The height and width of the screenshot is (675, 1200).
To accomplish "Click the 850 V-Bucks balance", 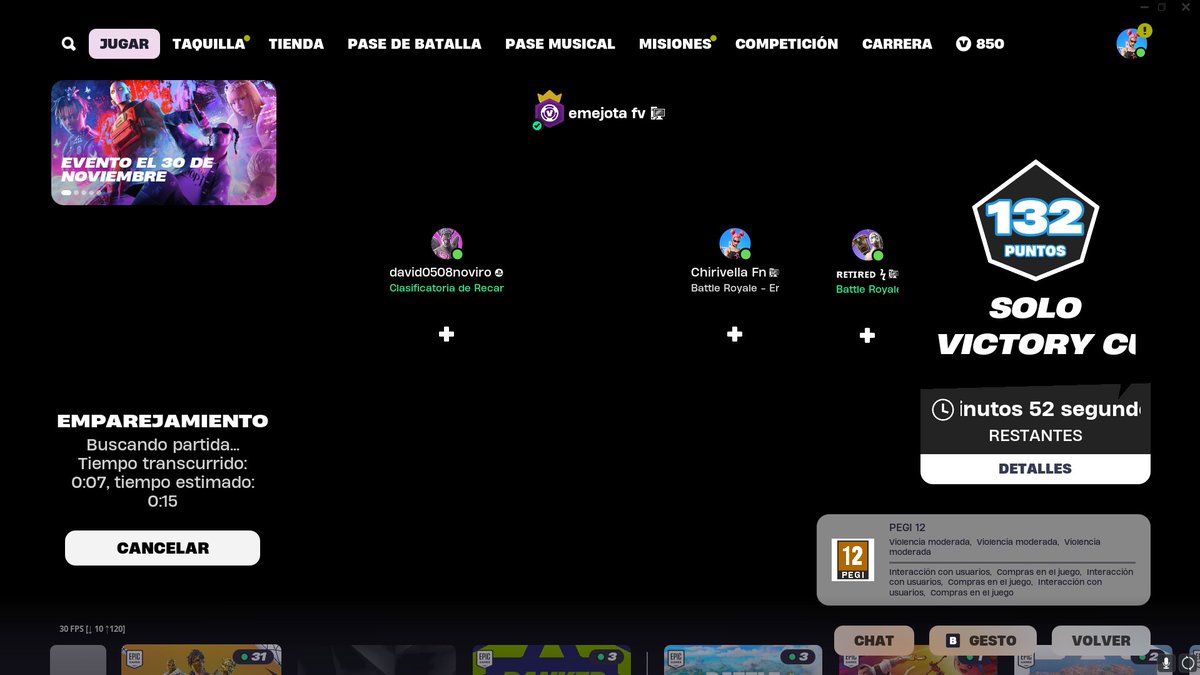I will click(980, 44).
